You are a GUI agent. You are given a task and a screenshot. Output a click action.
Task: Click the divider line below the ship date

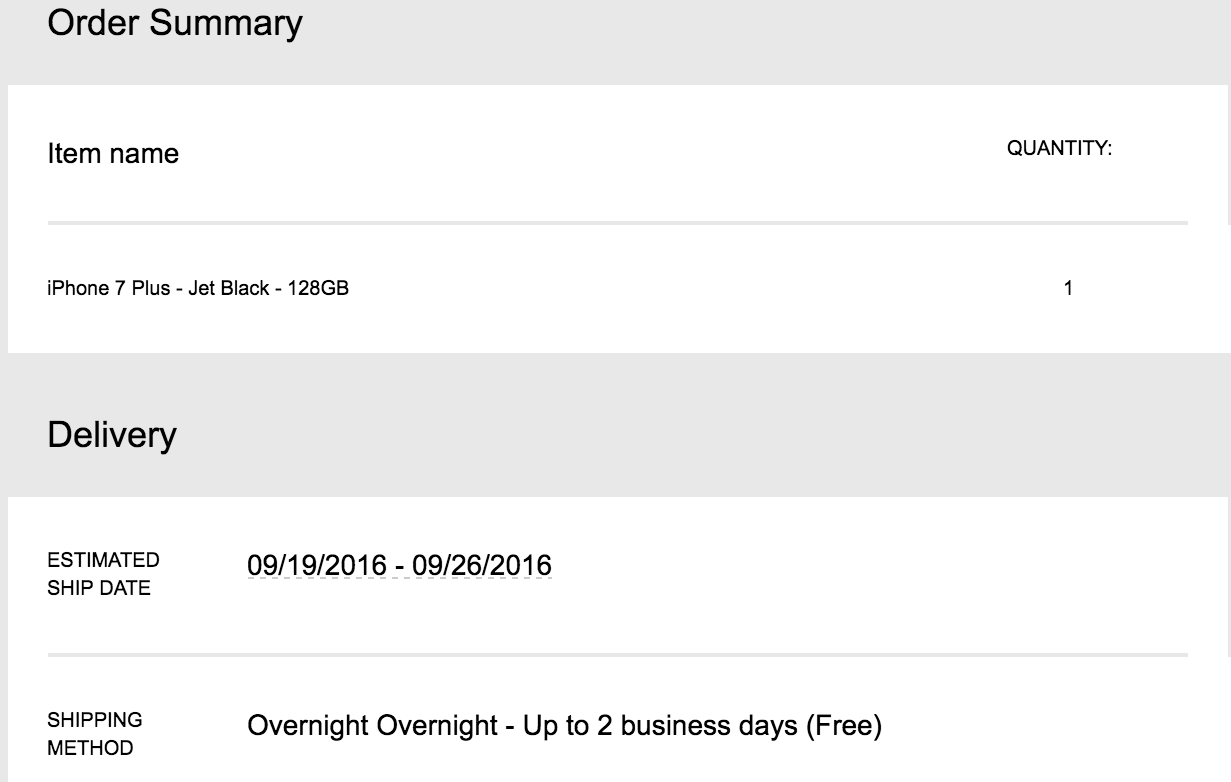tap(617, 655)
